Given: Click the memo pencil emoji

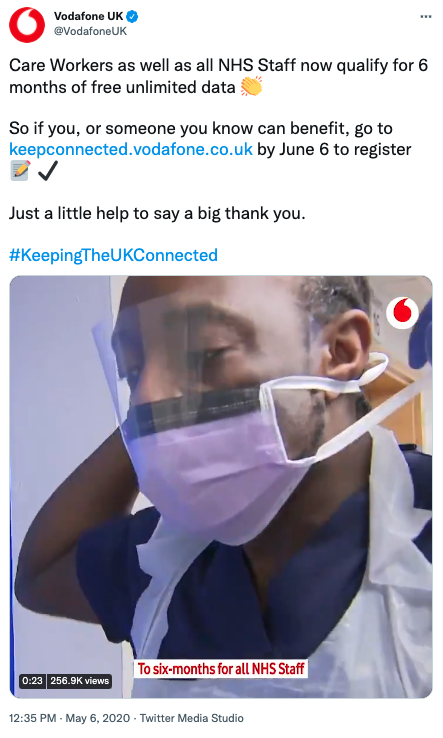Looking at the screenshot, I should pyautogui.click(x=20, y=170).
